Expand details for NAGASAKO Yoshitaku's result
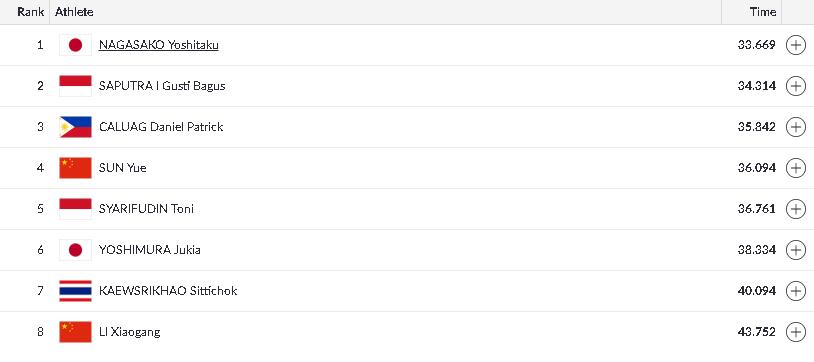This screenshot has width=814, height=362. [796, 45]
